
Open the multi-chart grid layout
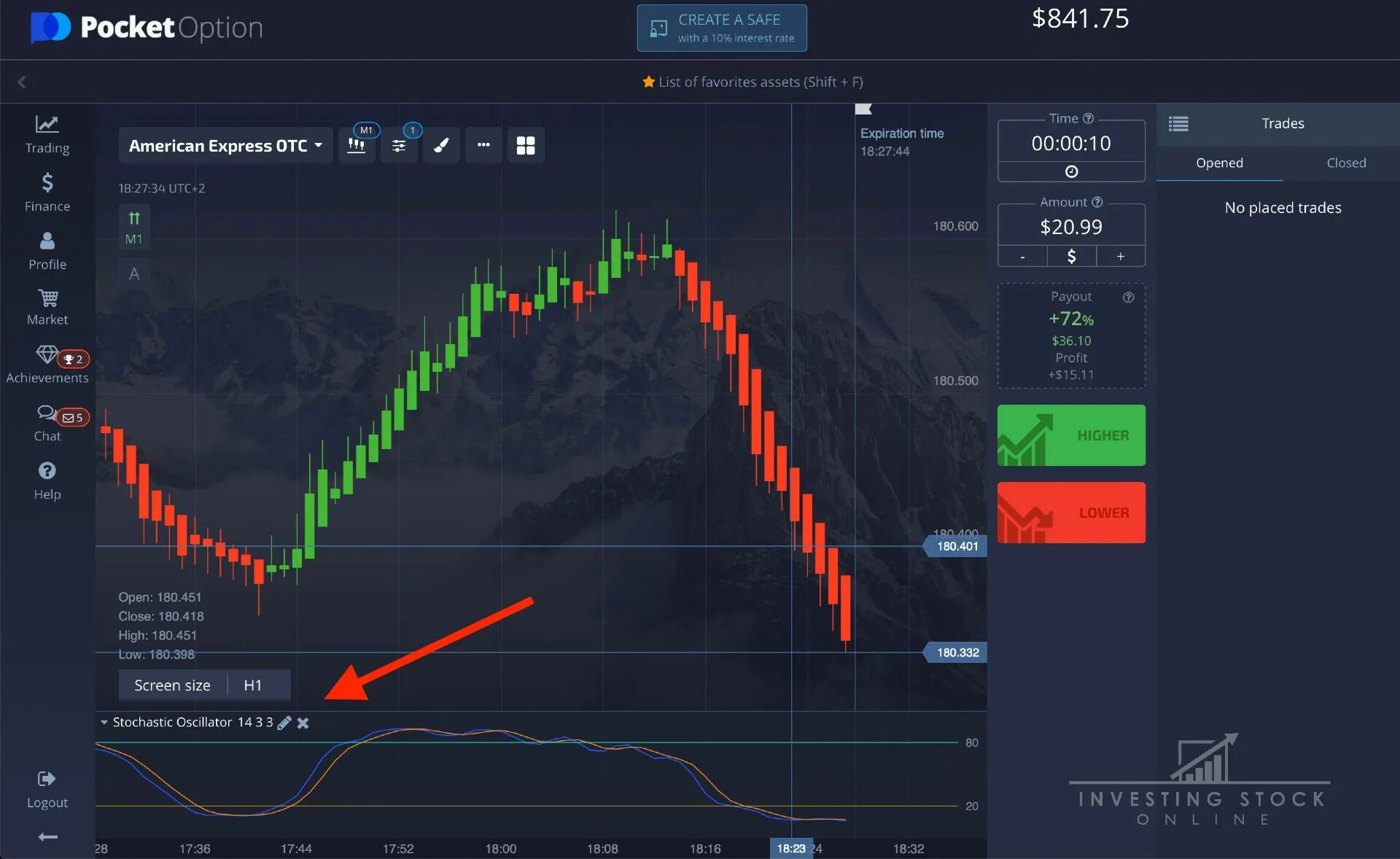point(526,145)
